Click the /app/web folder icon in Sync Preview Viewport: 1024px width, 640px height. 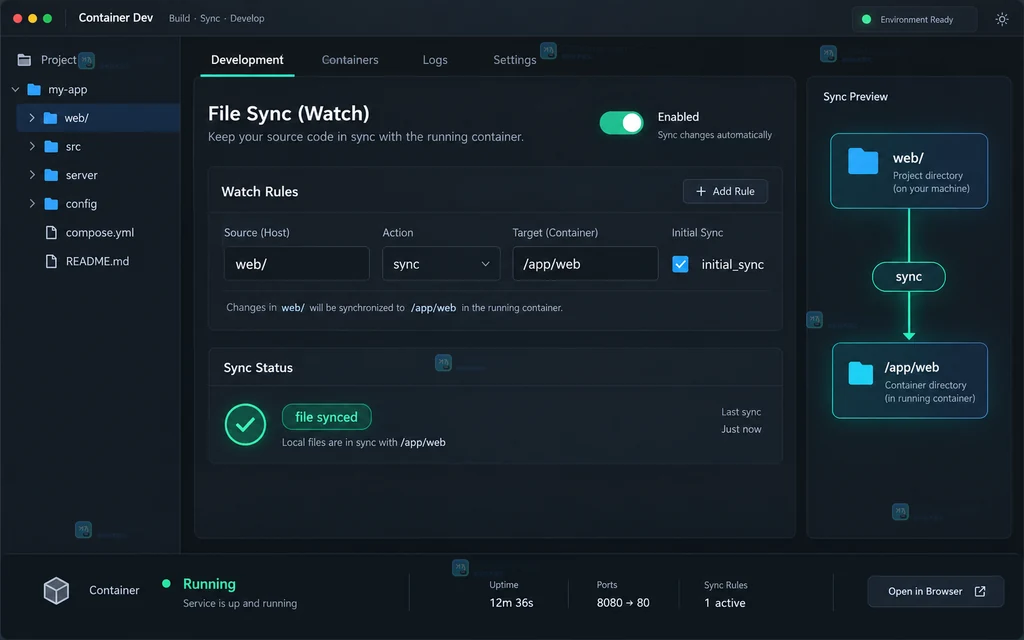(x=861, y=373)
